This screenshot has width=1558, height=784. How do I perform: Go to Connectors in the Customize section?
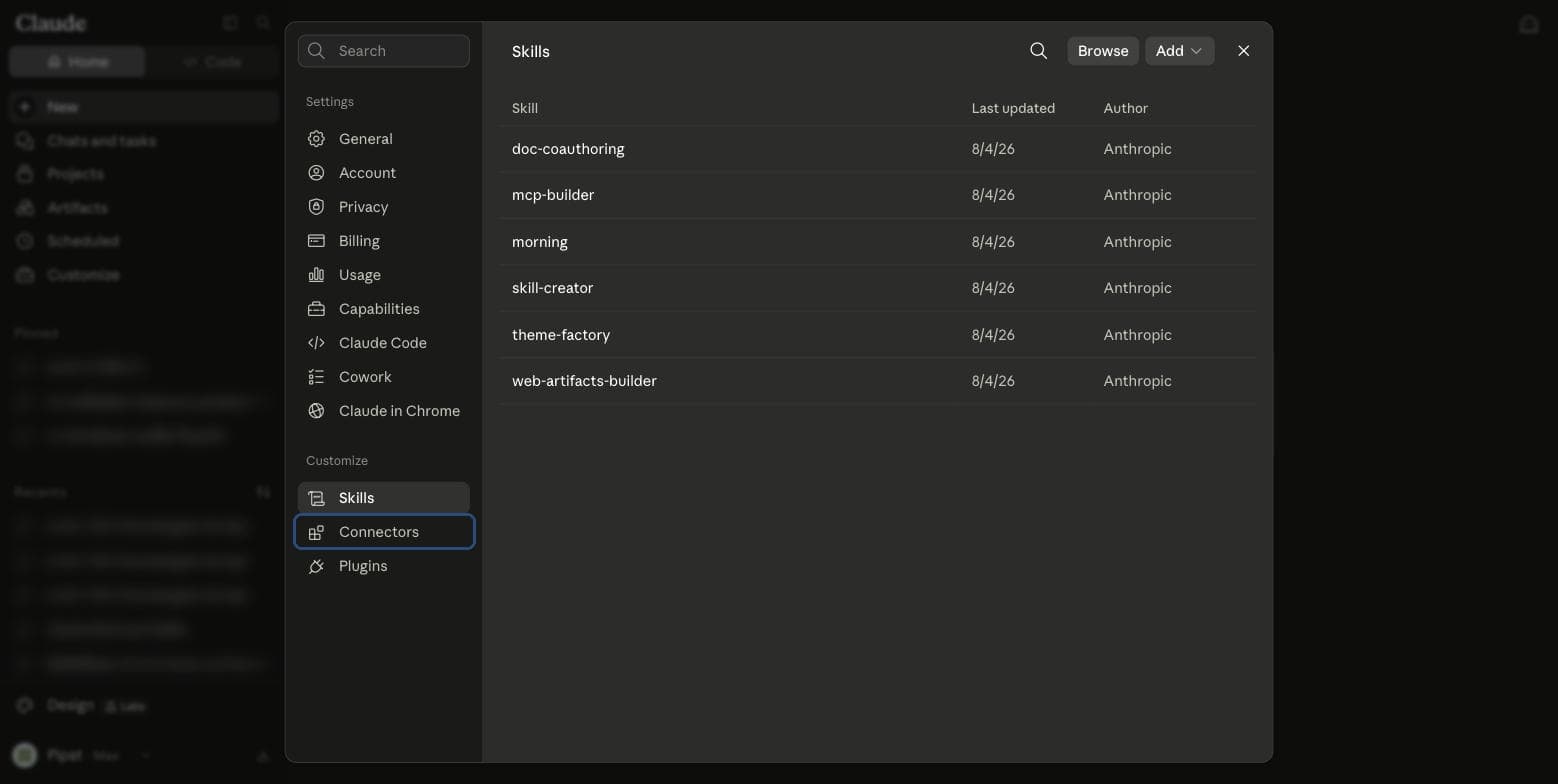click(384, 532)
